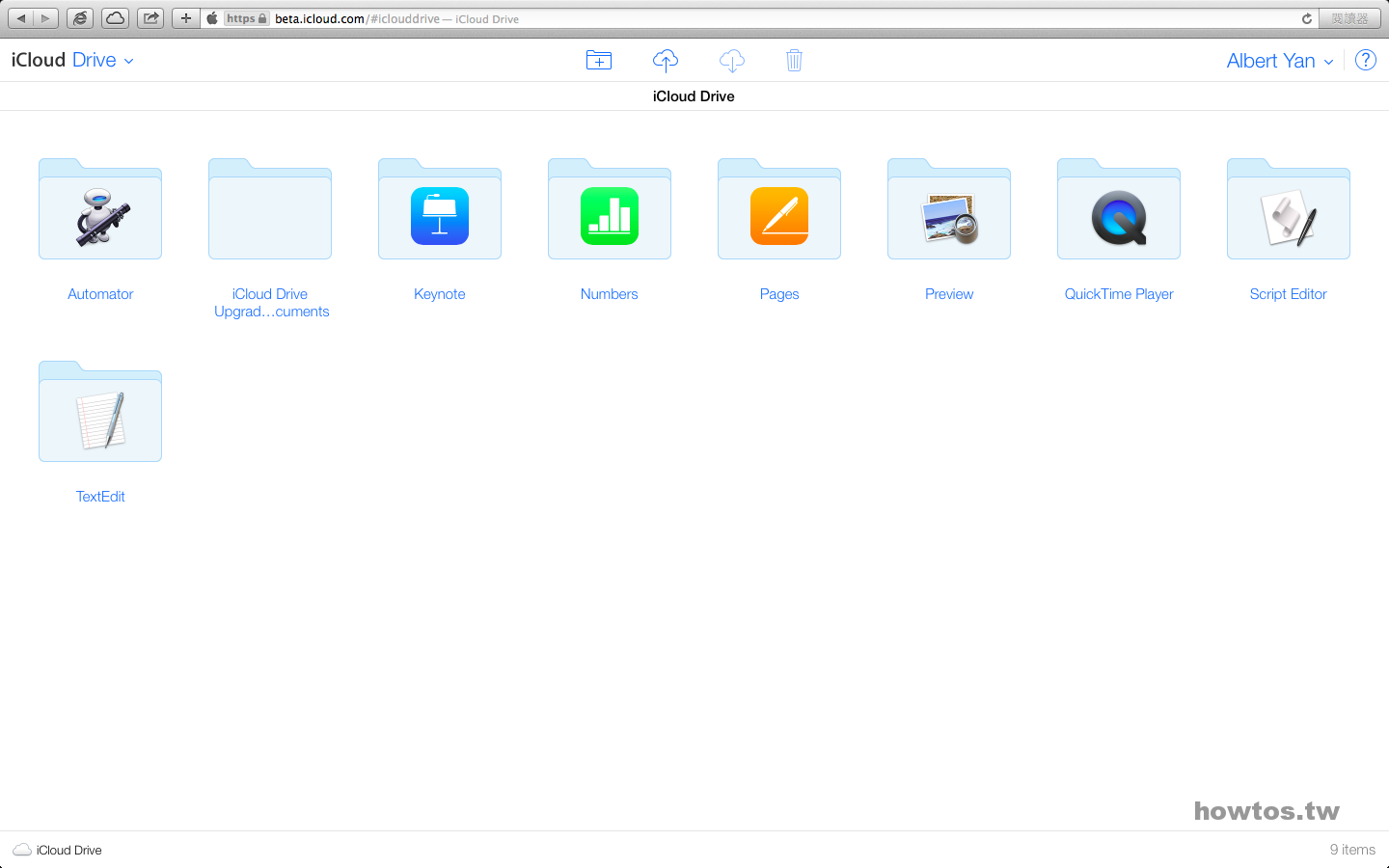Screen dimensions: 1389x868
Task: Click the Numbers folder label
Action: tap(610, 294)
